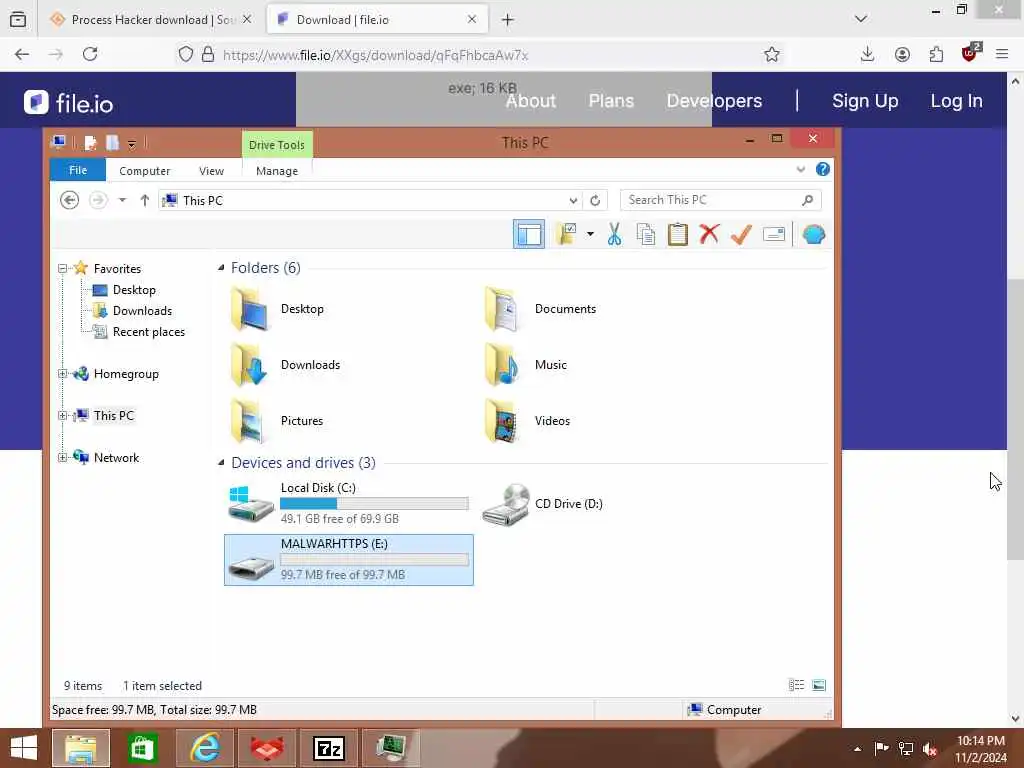Refresh the This PC view
The height and width of the screenshot is (768, 1024).
point(595,200)
